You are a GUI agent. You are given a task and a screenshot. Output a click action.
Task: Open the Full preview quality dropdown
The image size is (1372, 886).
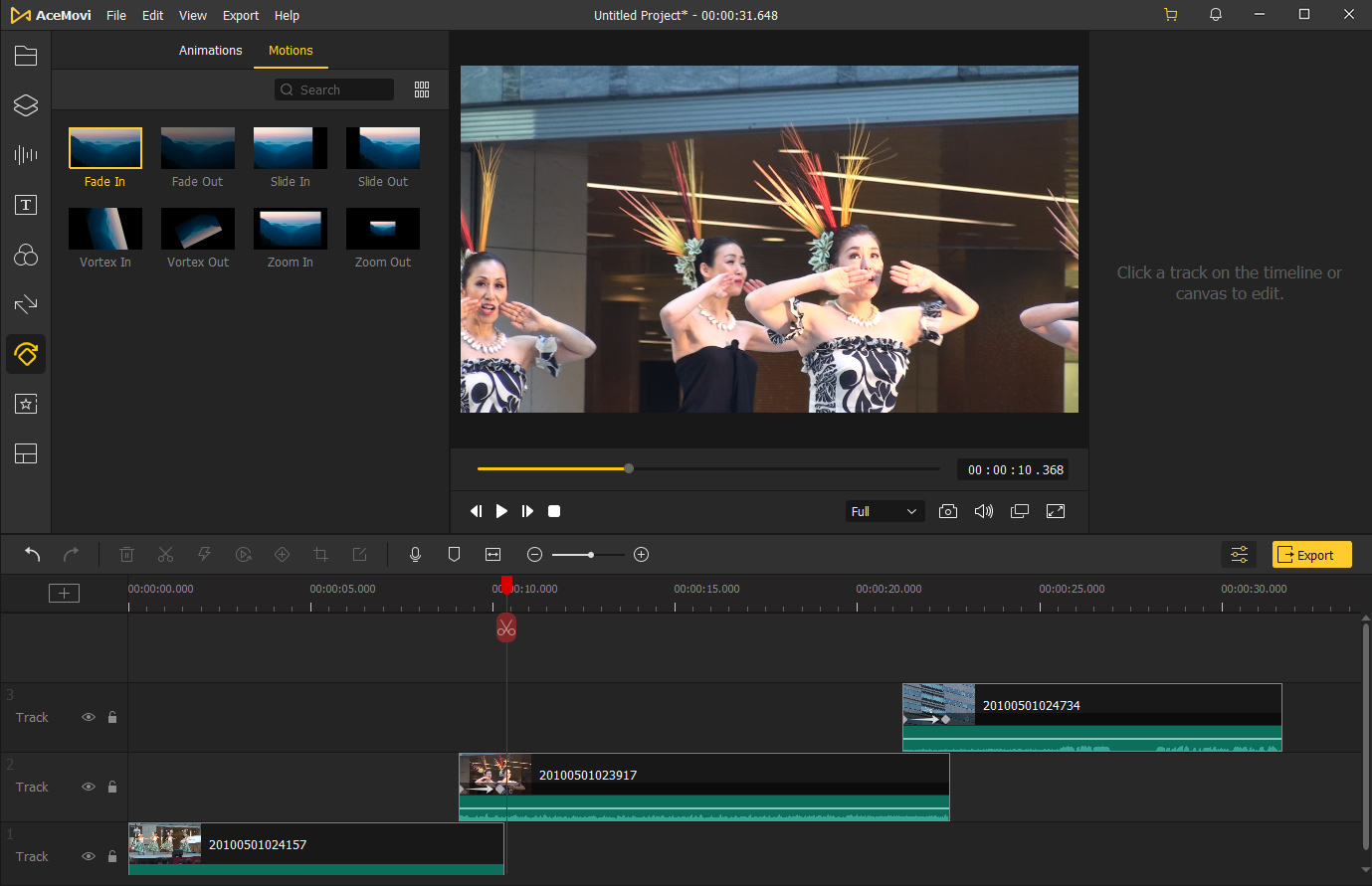[884, 511]
